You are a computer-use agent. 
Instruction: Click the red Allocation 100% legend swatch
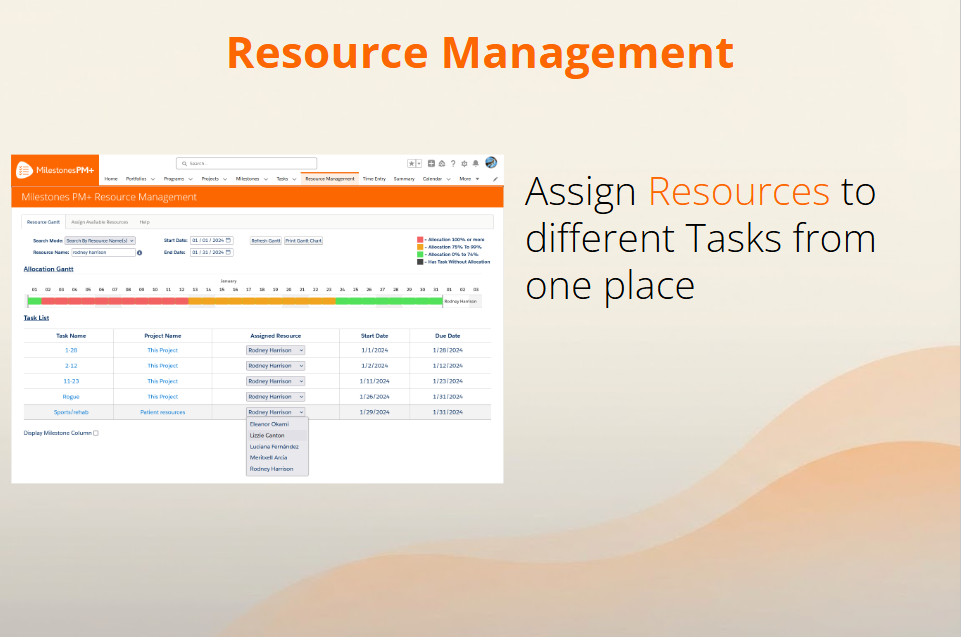click(420, 240)
